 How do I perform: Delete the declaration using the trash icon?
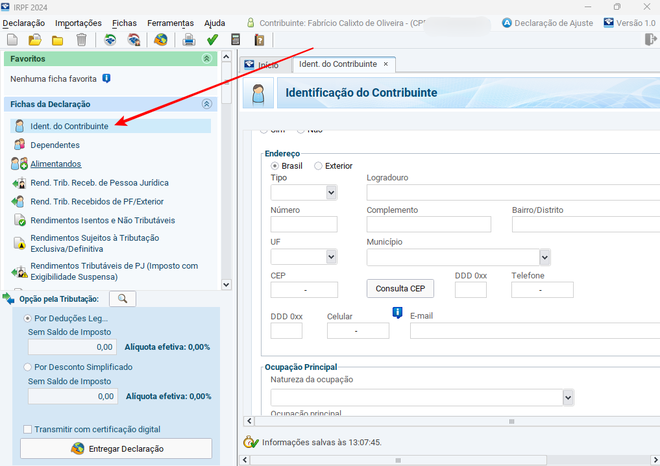click(x=81, y=40)
